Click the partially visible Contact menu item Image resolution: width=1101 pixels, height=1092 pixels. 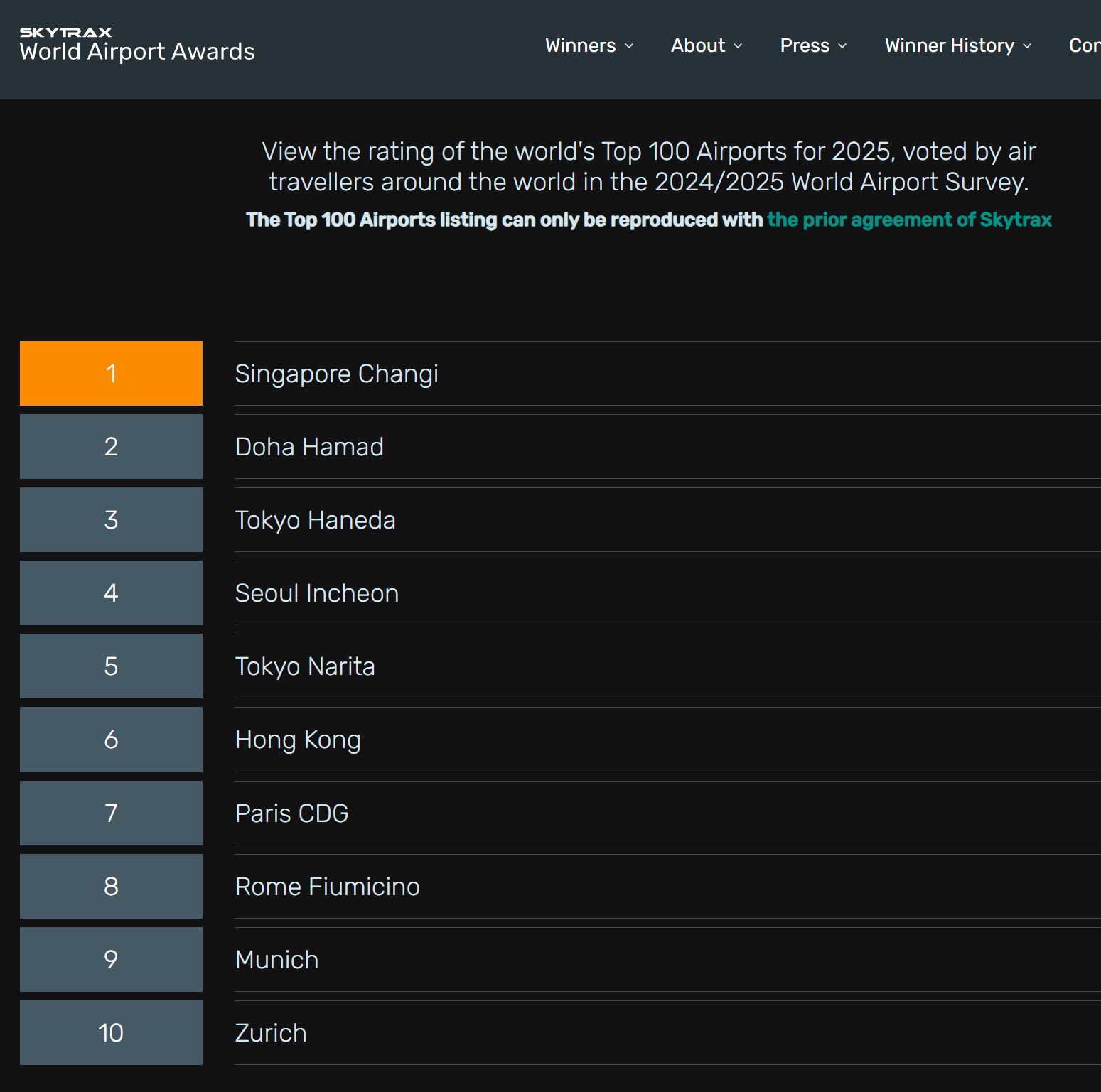click(x=1084, y=45)
